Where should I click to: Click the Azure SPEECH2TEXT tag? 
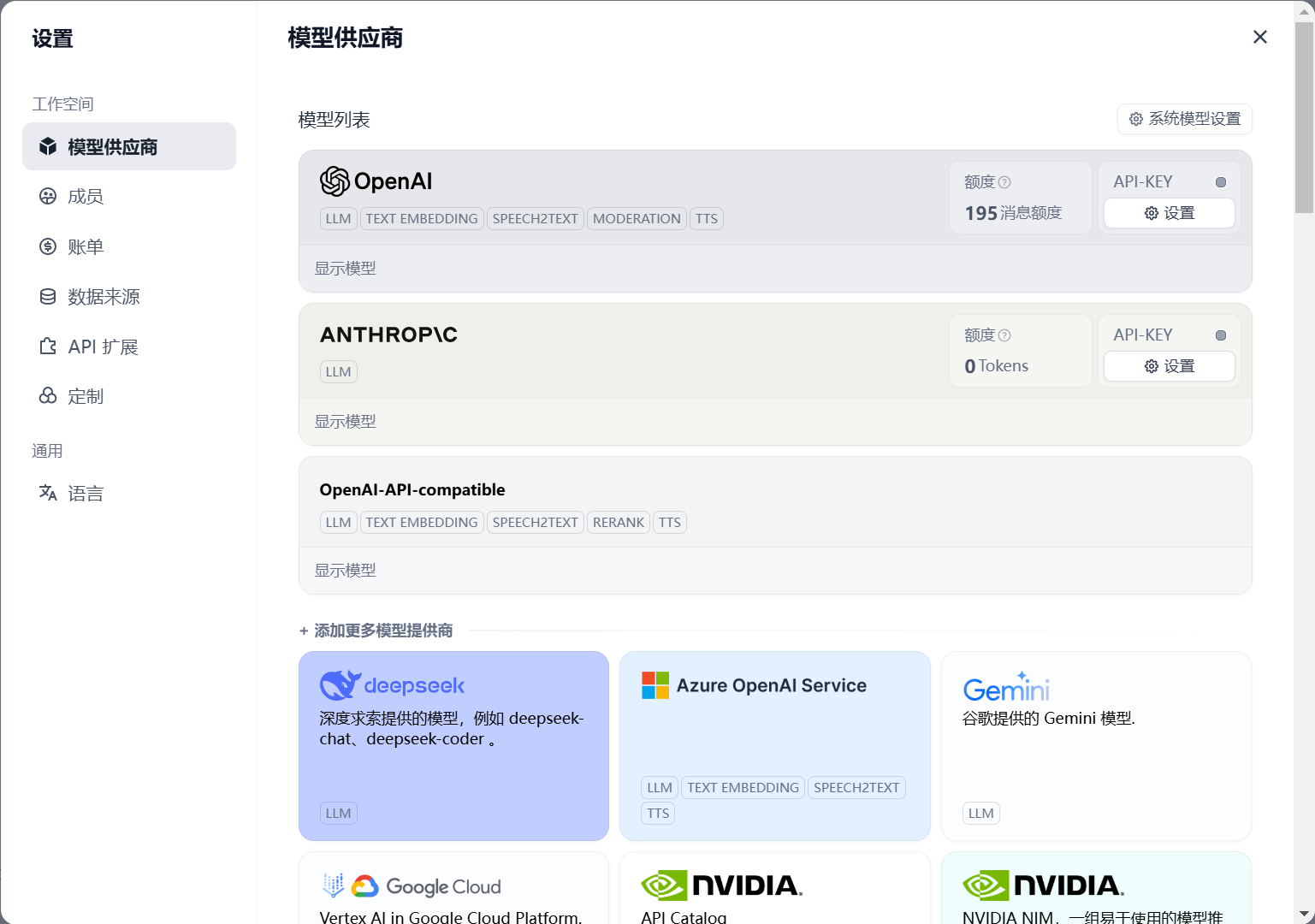(856, 788)
